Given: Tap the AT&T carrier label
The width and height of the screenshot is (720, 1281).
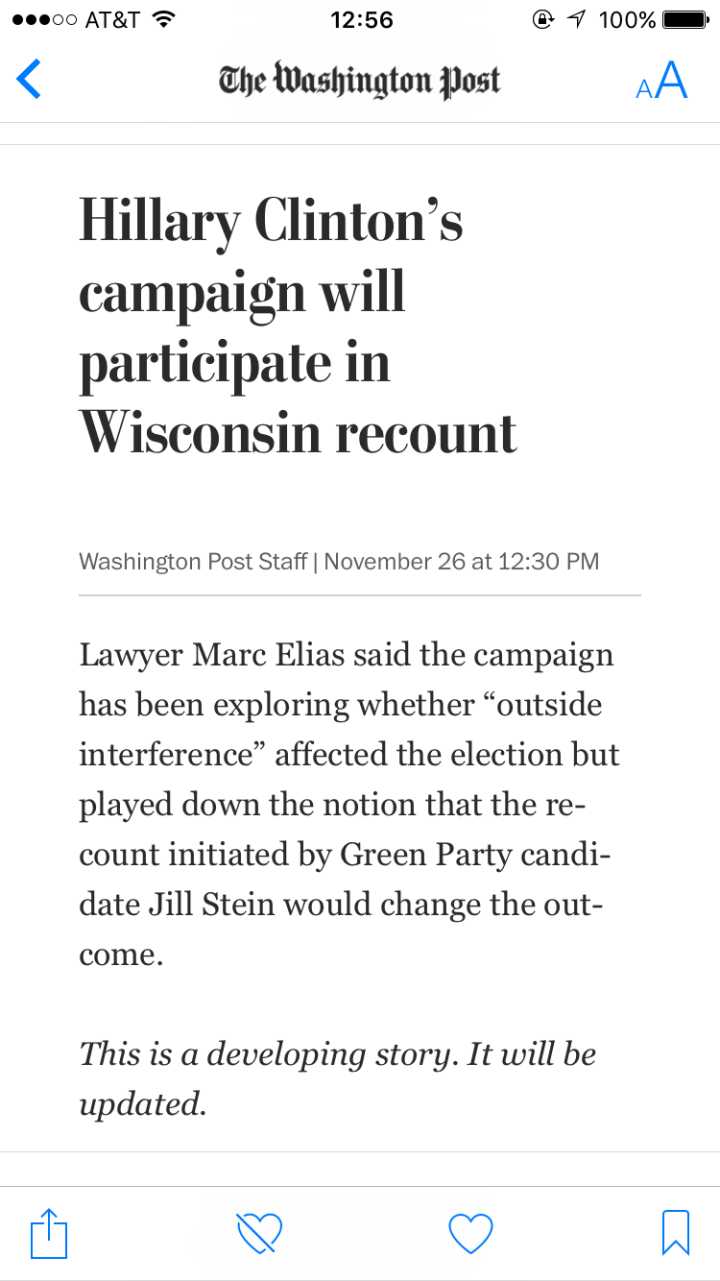Looking at the screenshot, I should (113, 19).
